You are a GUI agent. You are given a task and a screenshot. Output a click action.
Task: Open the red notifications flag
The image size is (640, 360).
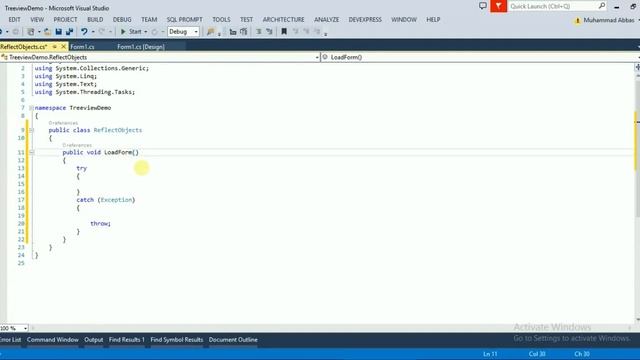[498, 6]
